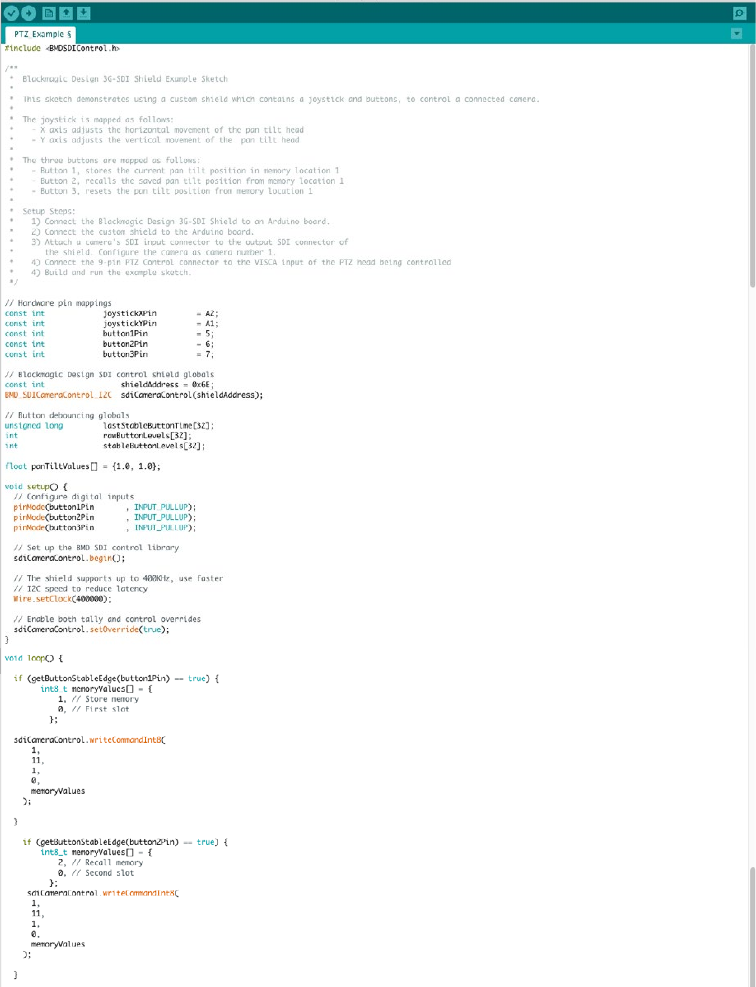Click the 'const int button1Pin = 5' line
This screenshot has height=987, width=756.
(x=109, y=334)
